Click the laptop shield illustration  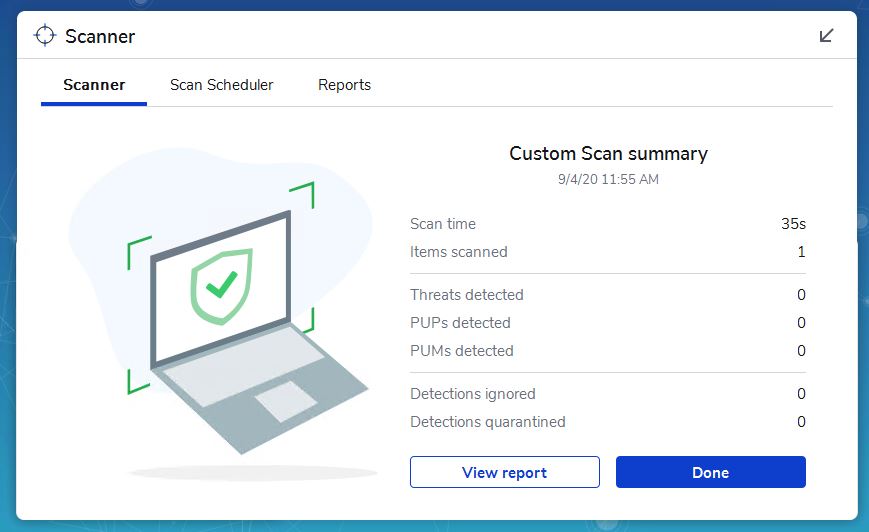tap(222, 316)
